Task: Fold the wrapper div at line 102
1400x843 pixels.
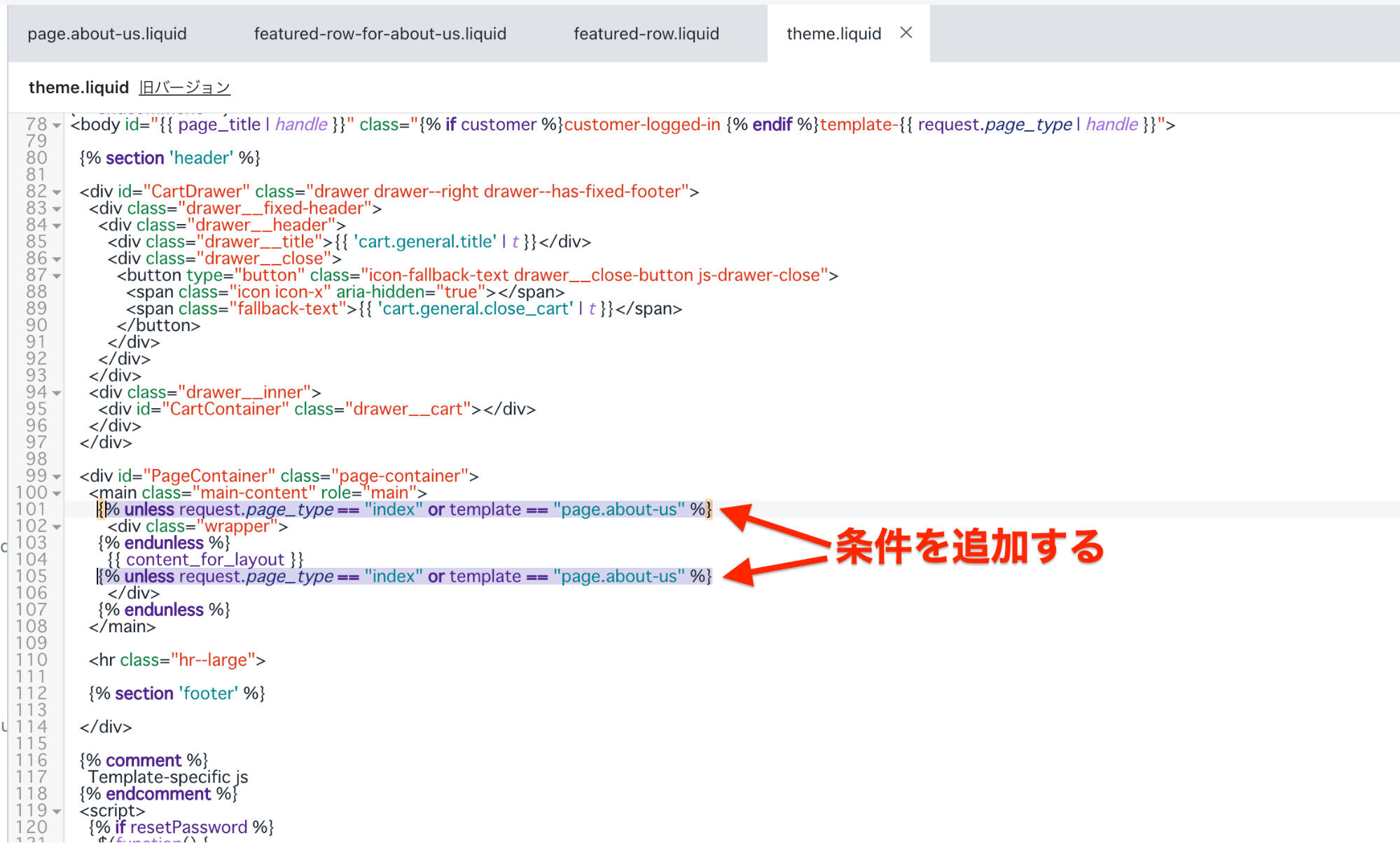Action: coord(57,527)
